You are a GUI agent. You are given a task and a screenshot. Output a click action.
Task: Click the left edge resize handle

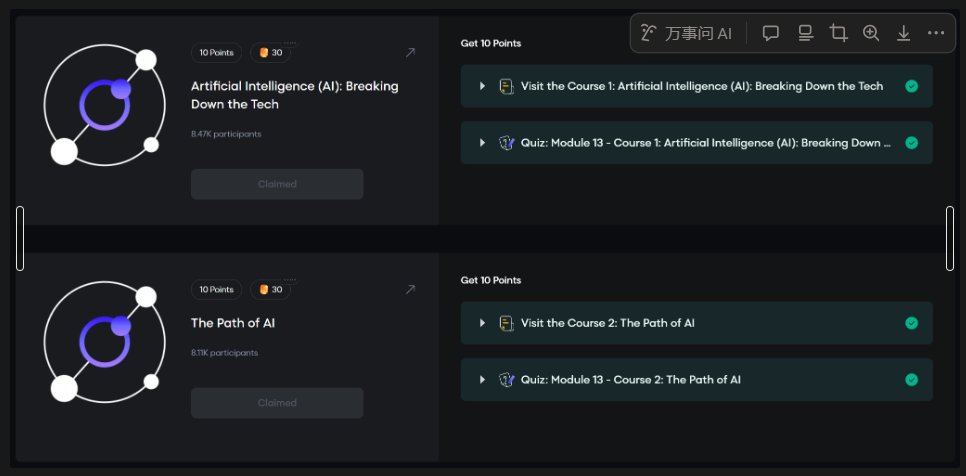pos(20,238)
